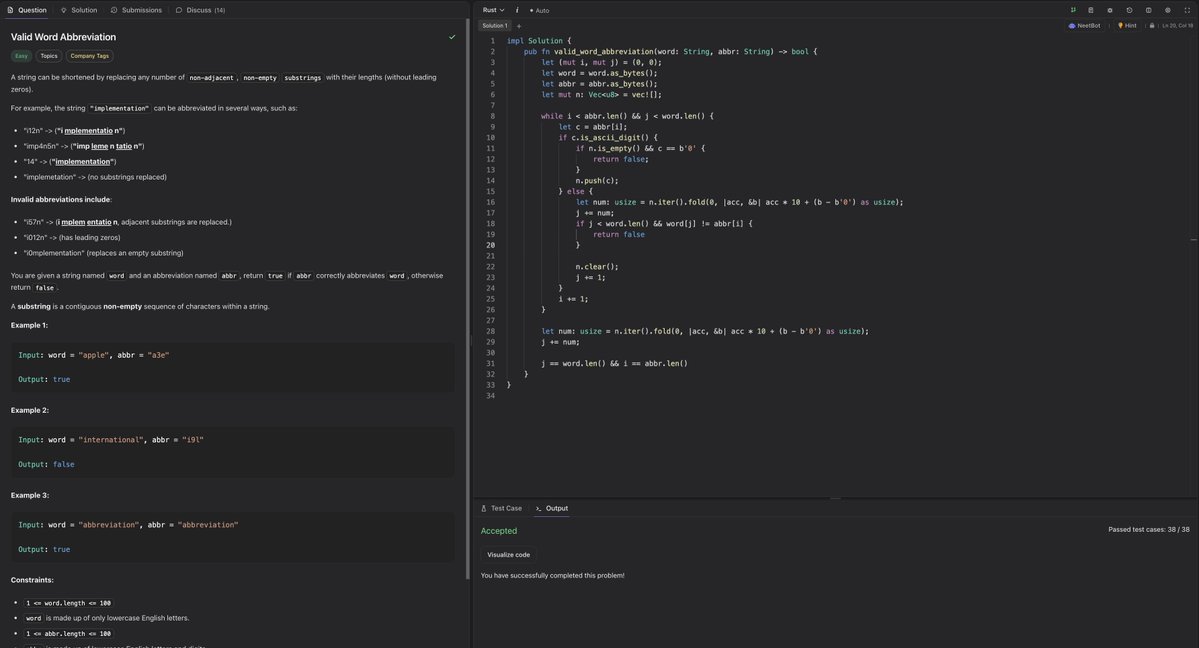The image size is (1199, 648).
Task: Click the clipboard notes icon in the editor toolbar
Action: 1091,10
